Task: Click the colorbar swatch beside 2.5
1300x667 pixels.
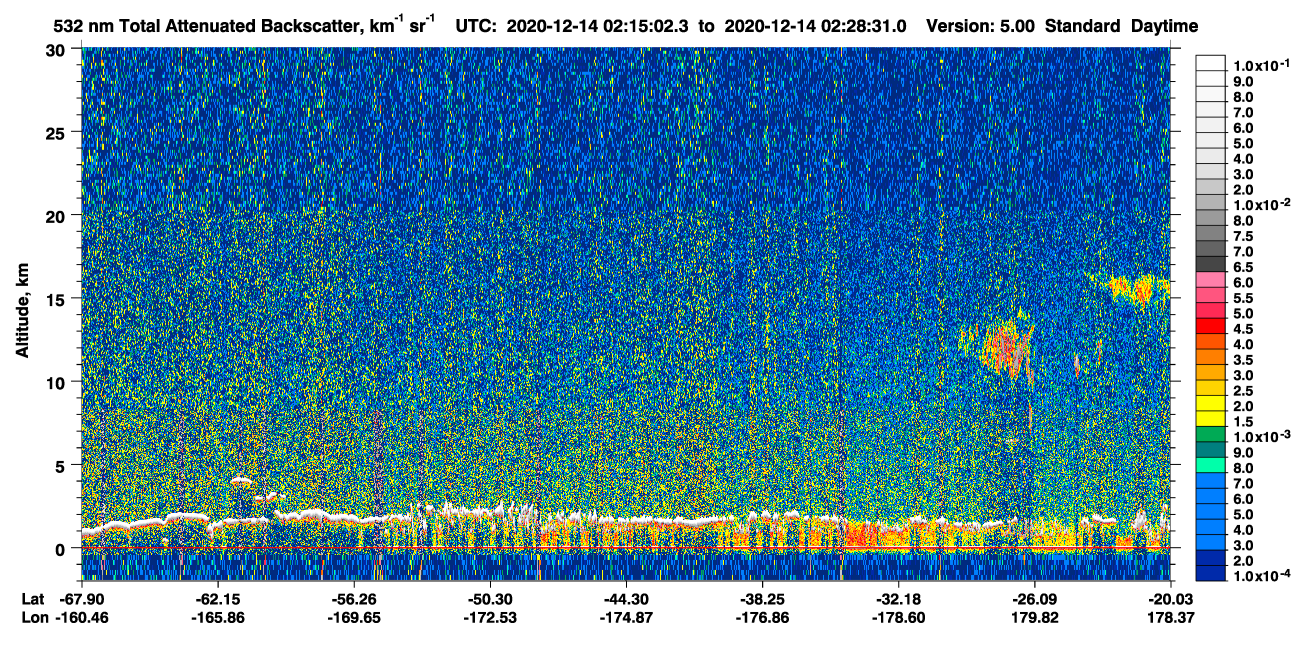Action: coord(1211,387)
